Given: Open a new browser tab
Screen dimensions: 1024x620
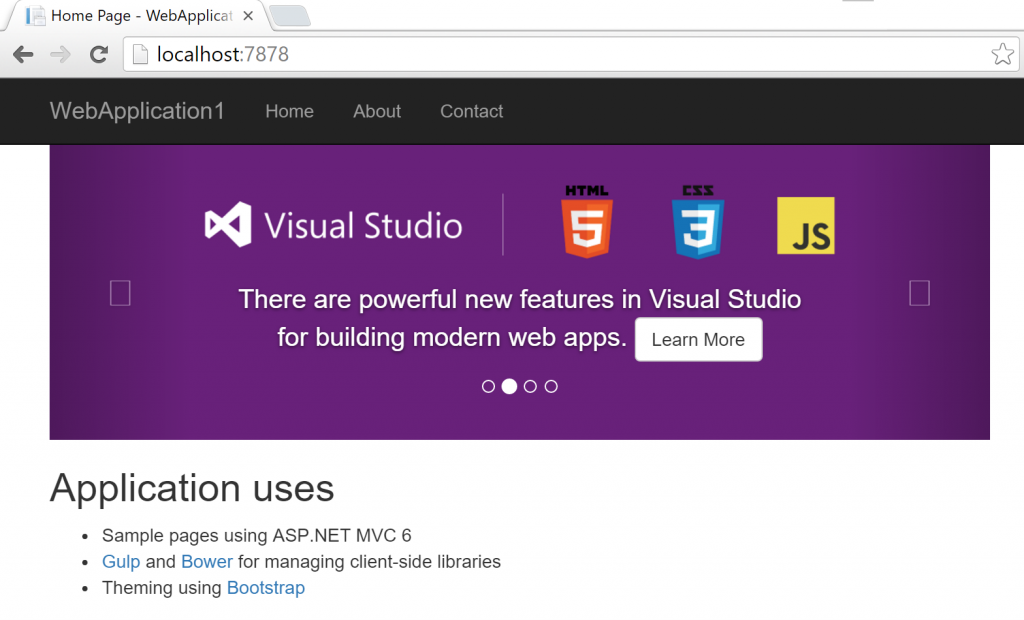Looking at the screenshot, I should [290, 16].
